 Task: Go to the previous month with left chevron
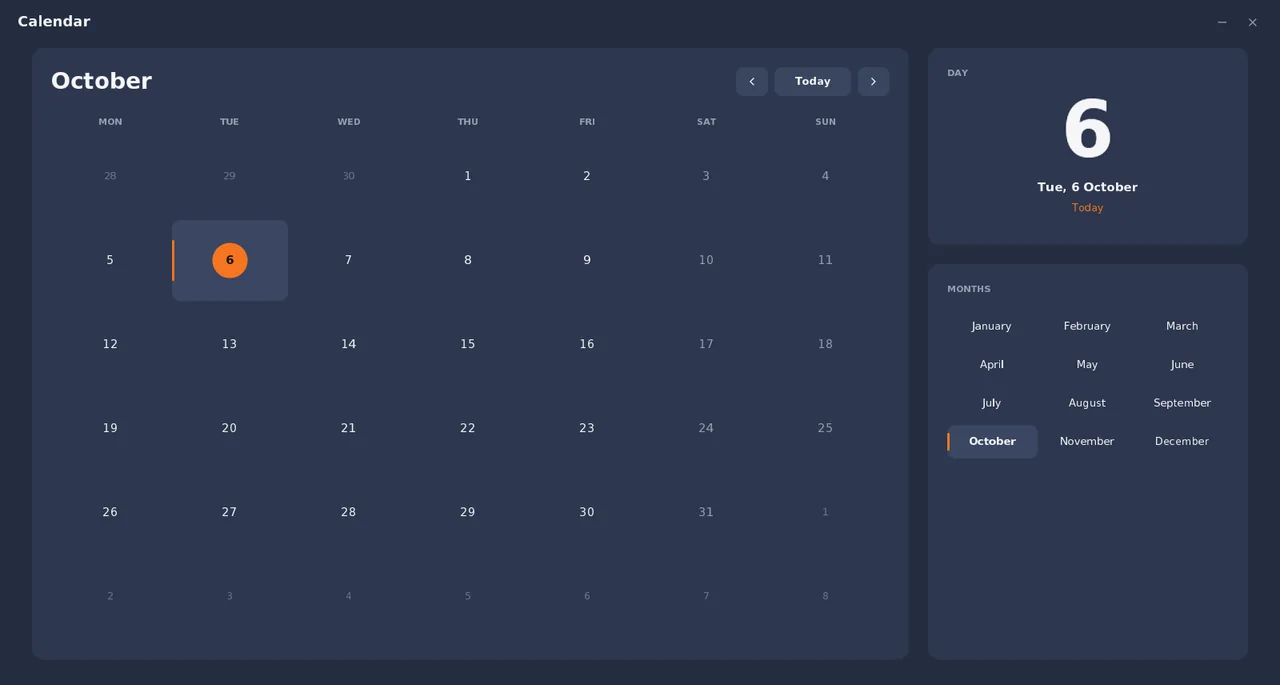pos(752,82)
